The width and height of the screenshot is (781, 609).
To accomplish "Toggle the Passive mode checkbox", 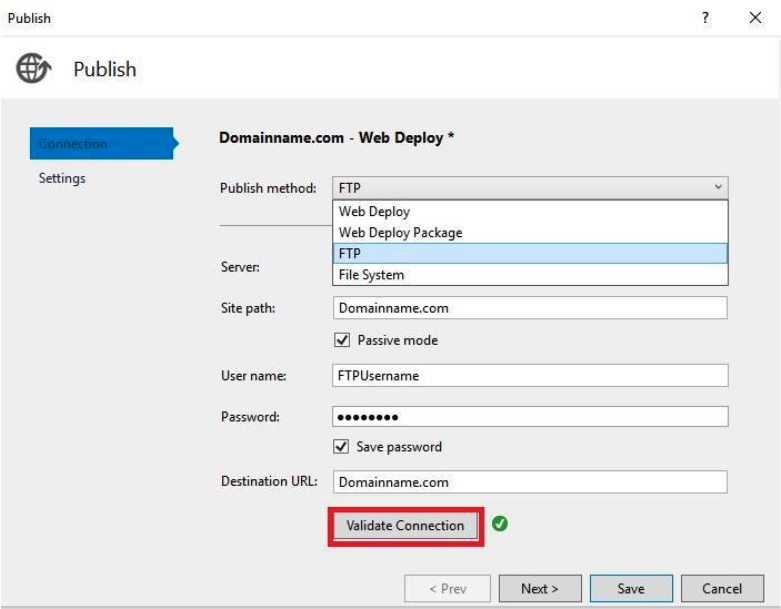I will coord(342,340).
